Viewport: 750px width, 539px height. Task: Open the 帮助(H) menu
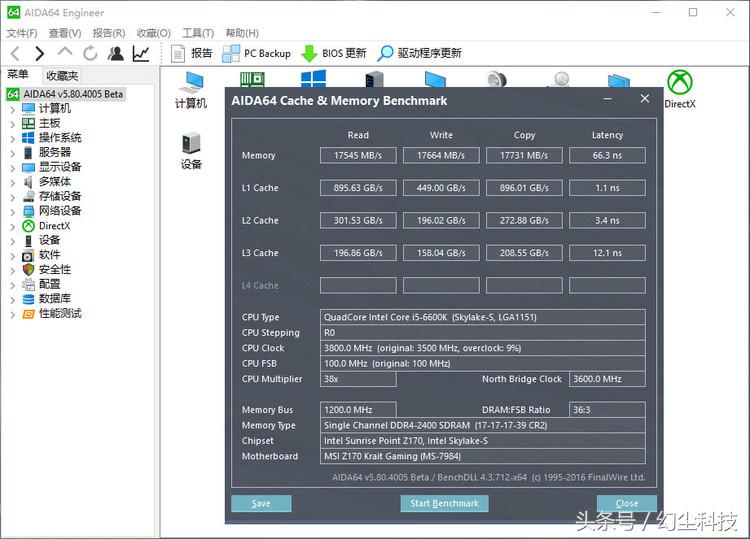(x=242, y=33)
